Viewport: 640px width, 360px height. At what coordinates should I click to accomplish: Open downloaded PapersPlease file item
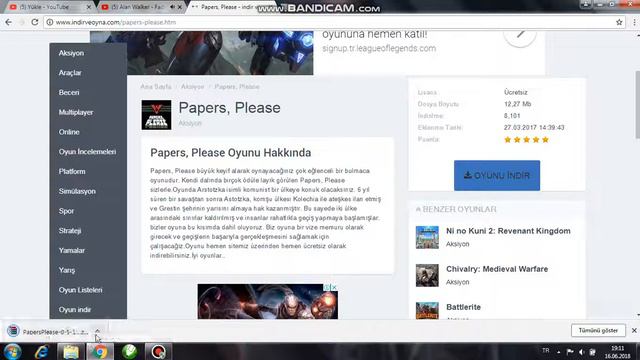[x=48, y=331]
